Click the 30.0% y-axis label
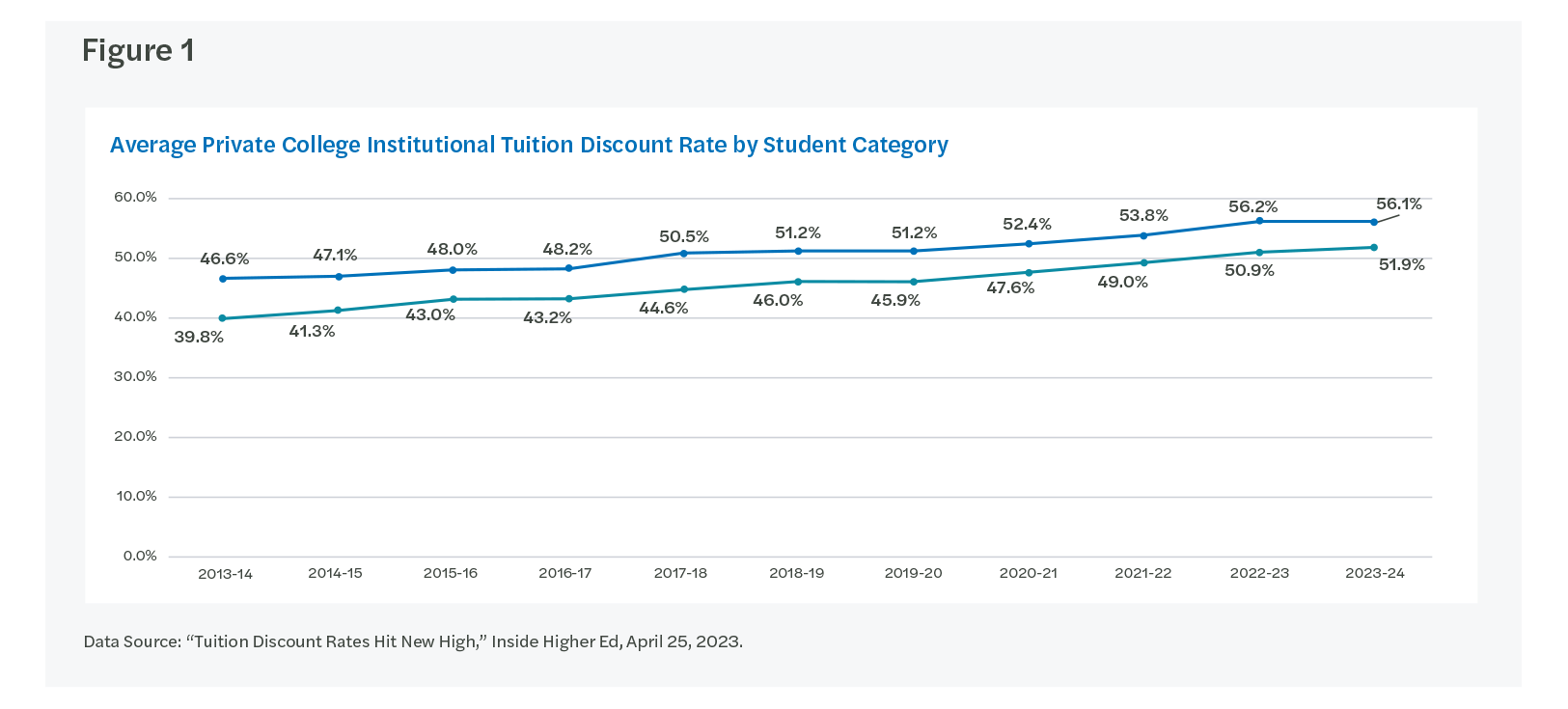1568x709 pixels. [x=135, y=376]
